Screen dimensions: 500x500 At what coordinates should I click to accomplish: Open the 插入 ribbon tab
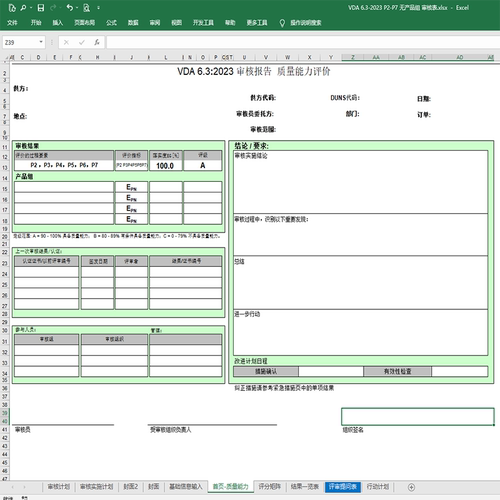(x=58, y=23)
